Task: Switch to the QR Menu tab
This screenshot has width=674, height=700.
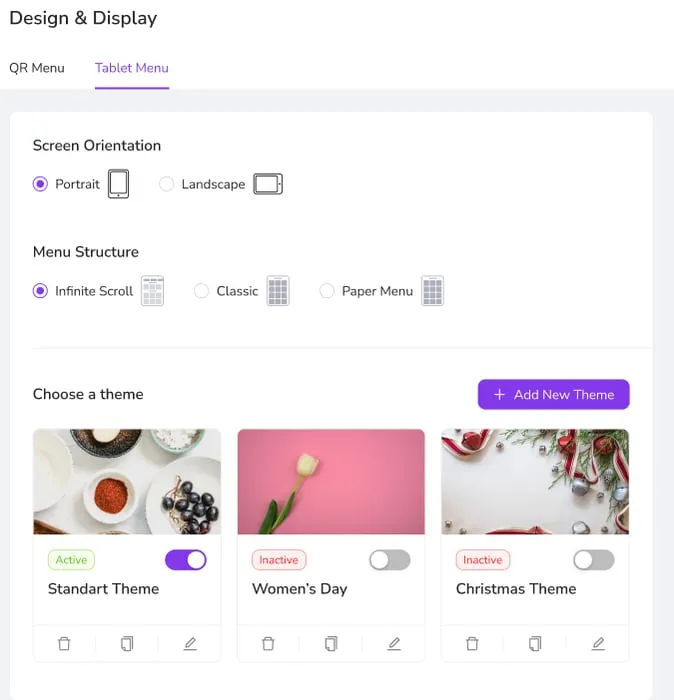Action: point(37,68)
